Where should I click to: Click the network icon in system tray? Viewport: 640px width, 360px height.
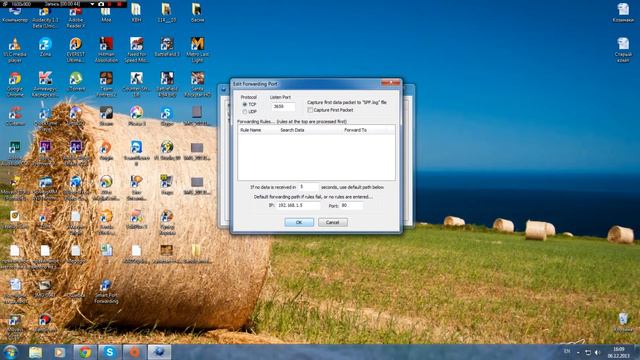tap(588, 352)
